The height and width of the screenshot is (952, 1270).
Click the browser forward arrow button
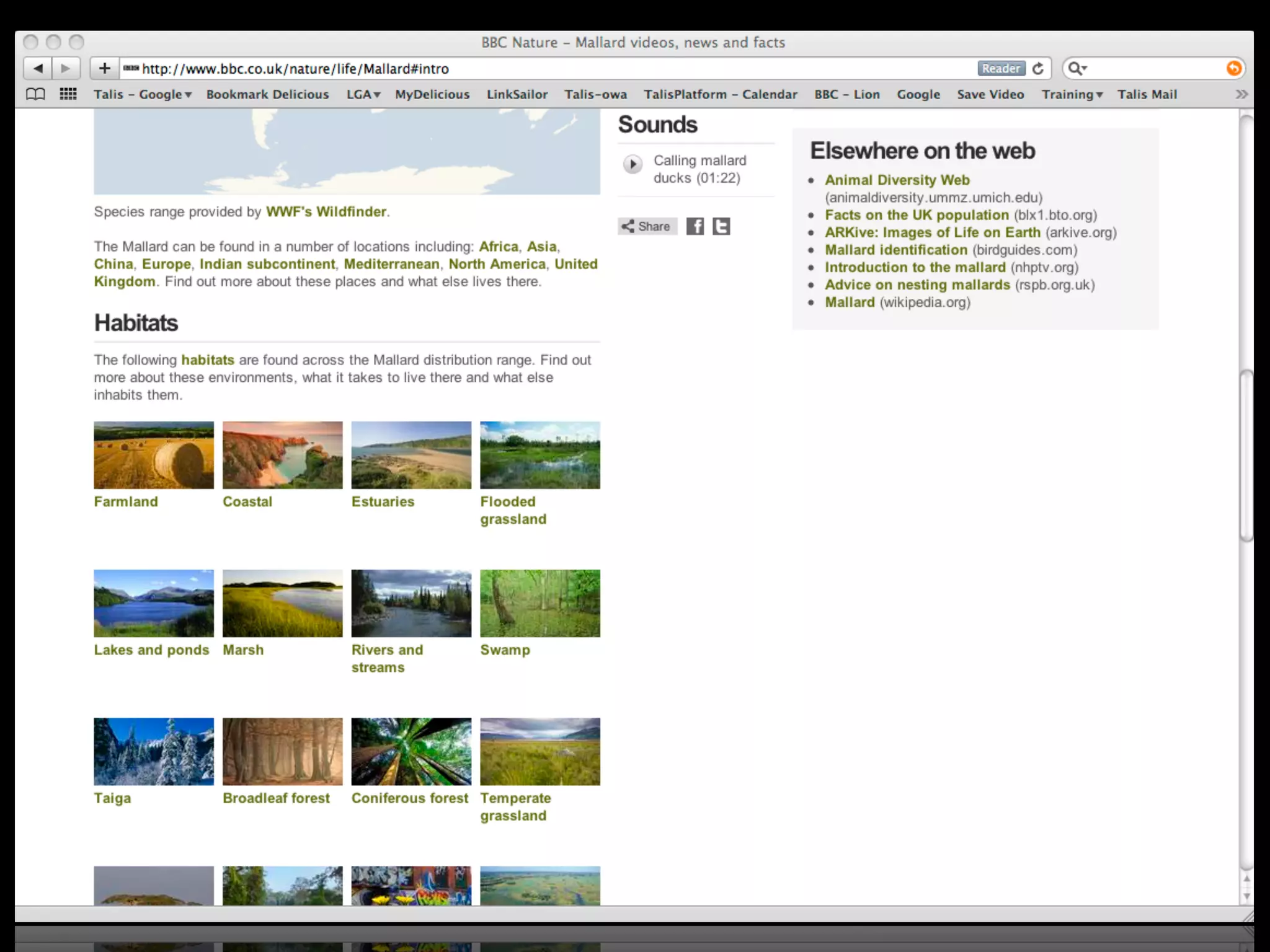pyautogui.click(x=66, y=68)
